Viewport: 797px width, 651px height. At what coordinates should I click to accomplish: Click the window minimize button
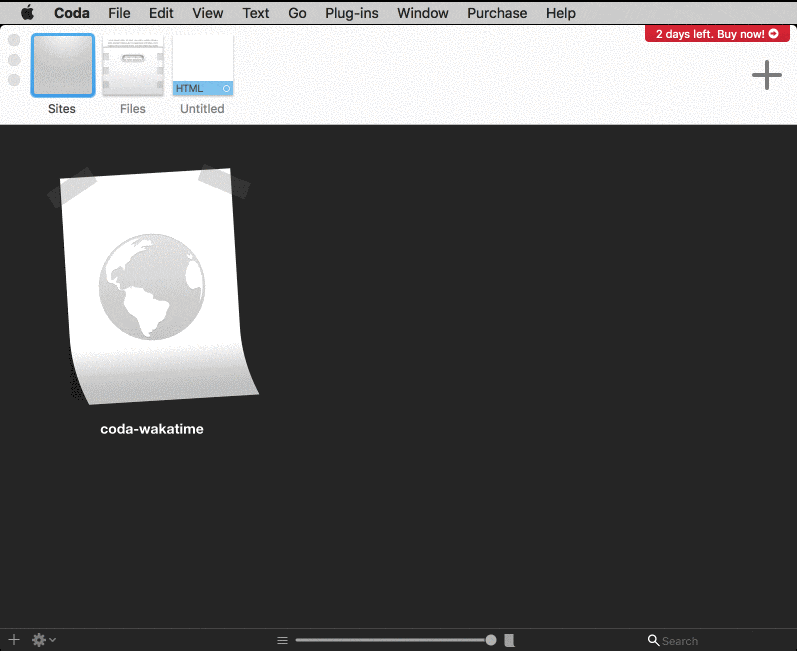[x=14, y=60]
